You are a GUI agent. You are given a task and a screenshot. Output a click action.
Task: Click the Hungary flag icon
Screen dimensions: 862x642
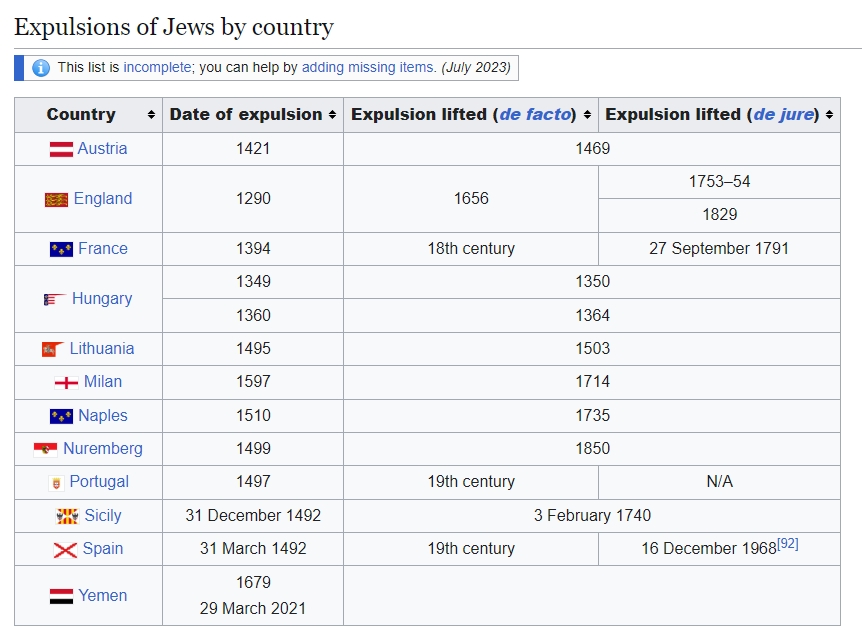[55, 300]
